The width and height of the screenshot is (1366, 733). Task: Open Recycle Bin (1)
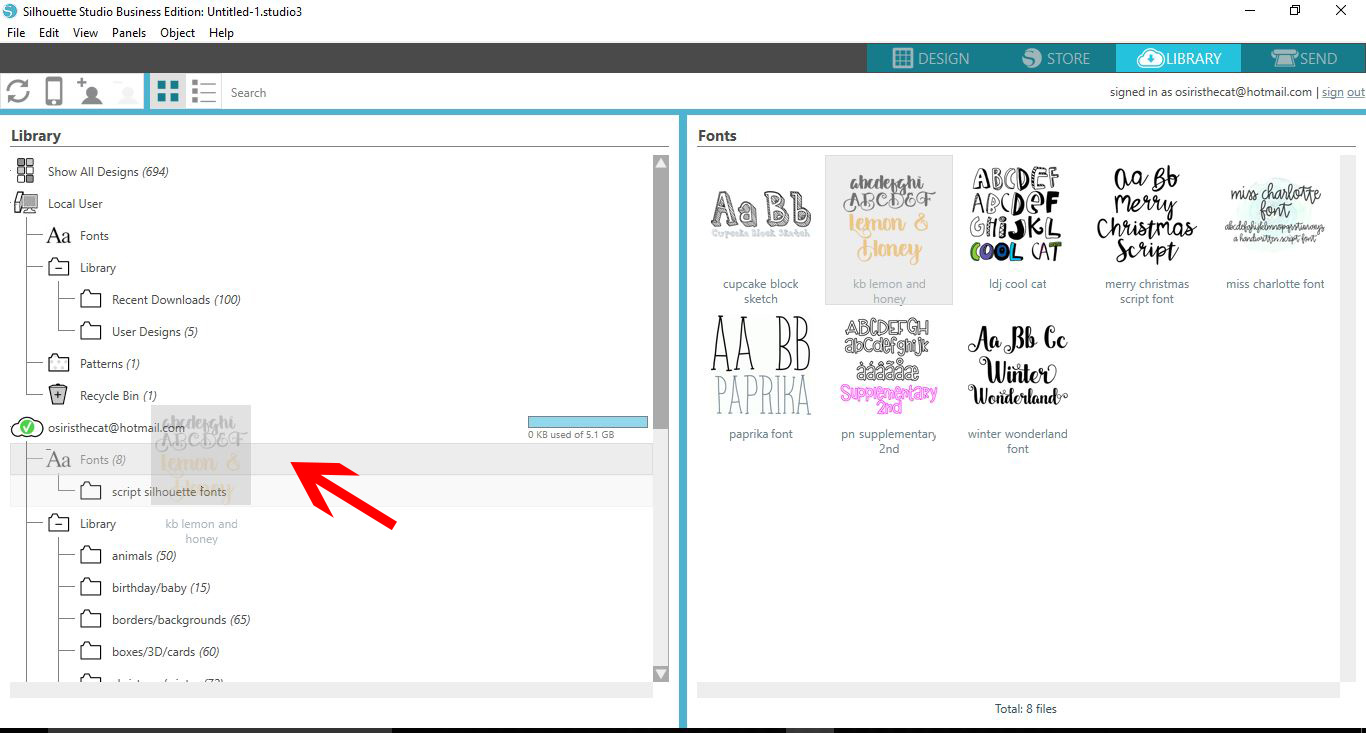click(x=118, y=396)
